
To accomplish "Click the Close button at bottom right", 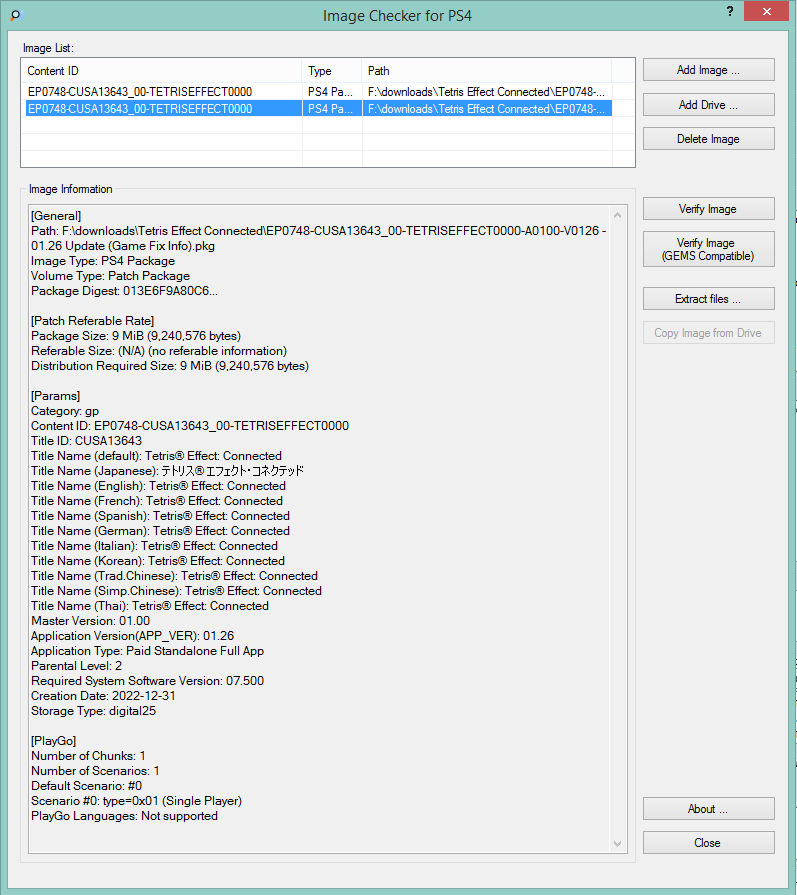I will pyautogui.click(x=709, y=842).
